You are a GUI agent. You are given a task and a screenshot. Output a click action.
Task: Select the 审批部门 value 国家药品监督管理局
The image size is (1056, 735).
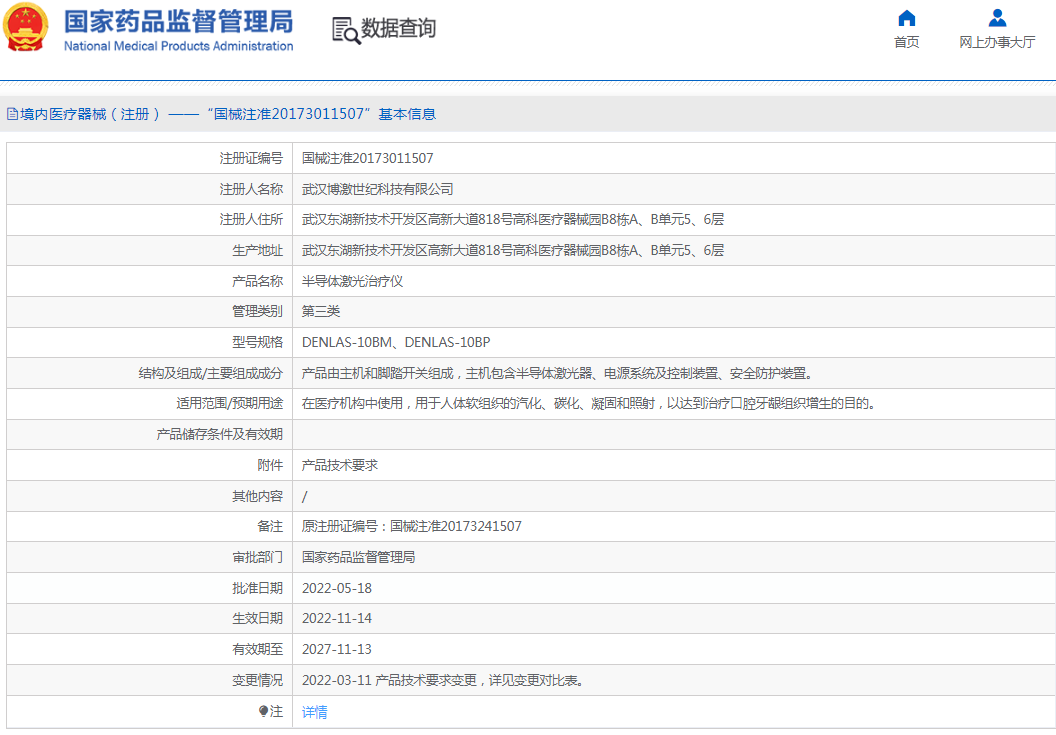click(358, 557)
